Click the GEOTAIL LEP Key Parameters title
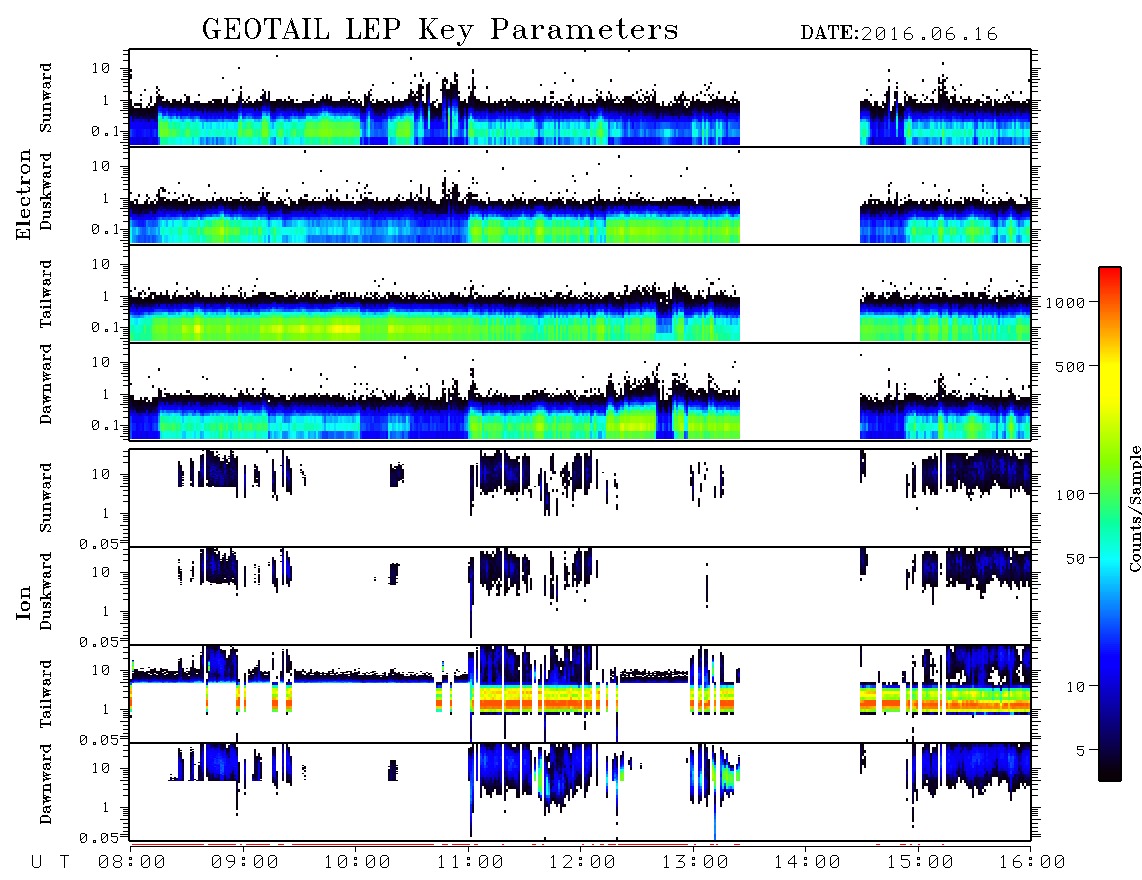Viewport: 1142px width, 880px height. tap(440, 31)
